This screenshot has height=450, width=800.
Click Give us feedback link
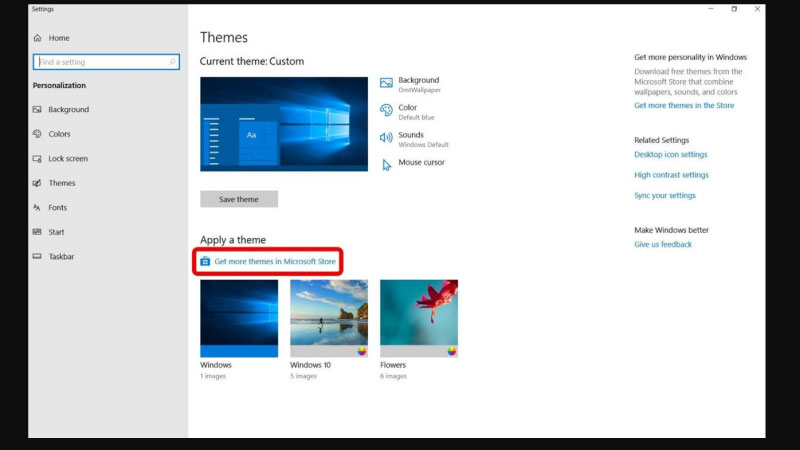(663, 245)
